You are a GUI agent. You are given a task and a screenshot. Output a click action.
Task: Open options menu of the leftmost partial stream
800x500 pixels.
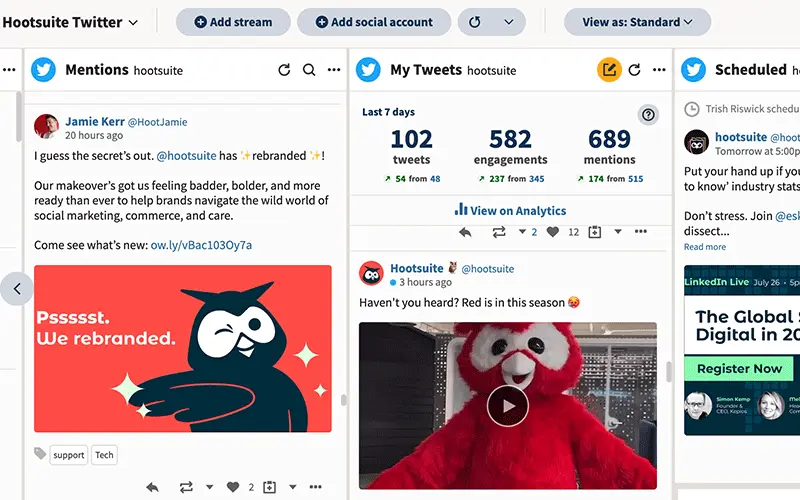coord(9,70)
